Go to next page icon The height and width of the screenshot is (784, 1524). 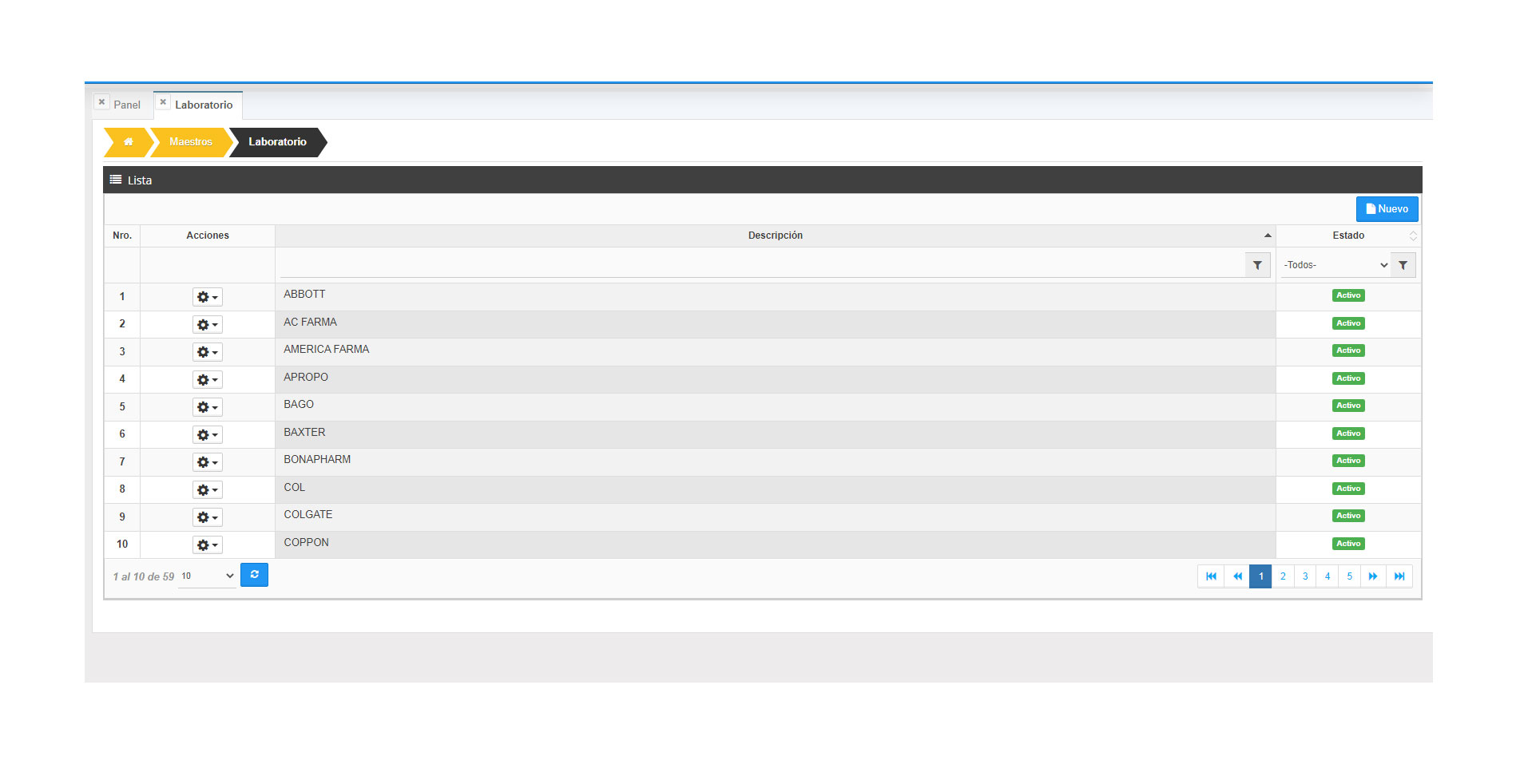point(1373,576)
